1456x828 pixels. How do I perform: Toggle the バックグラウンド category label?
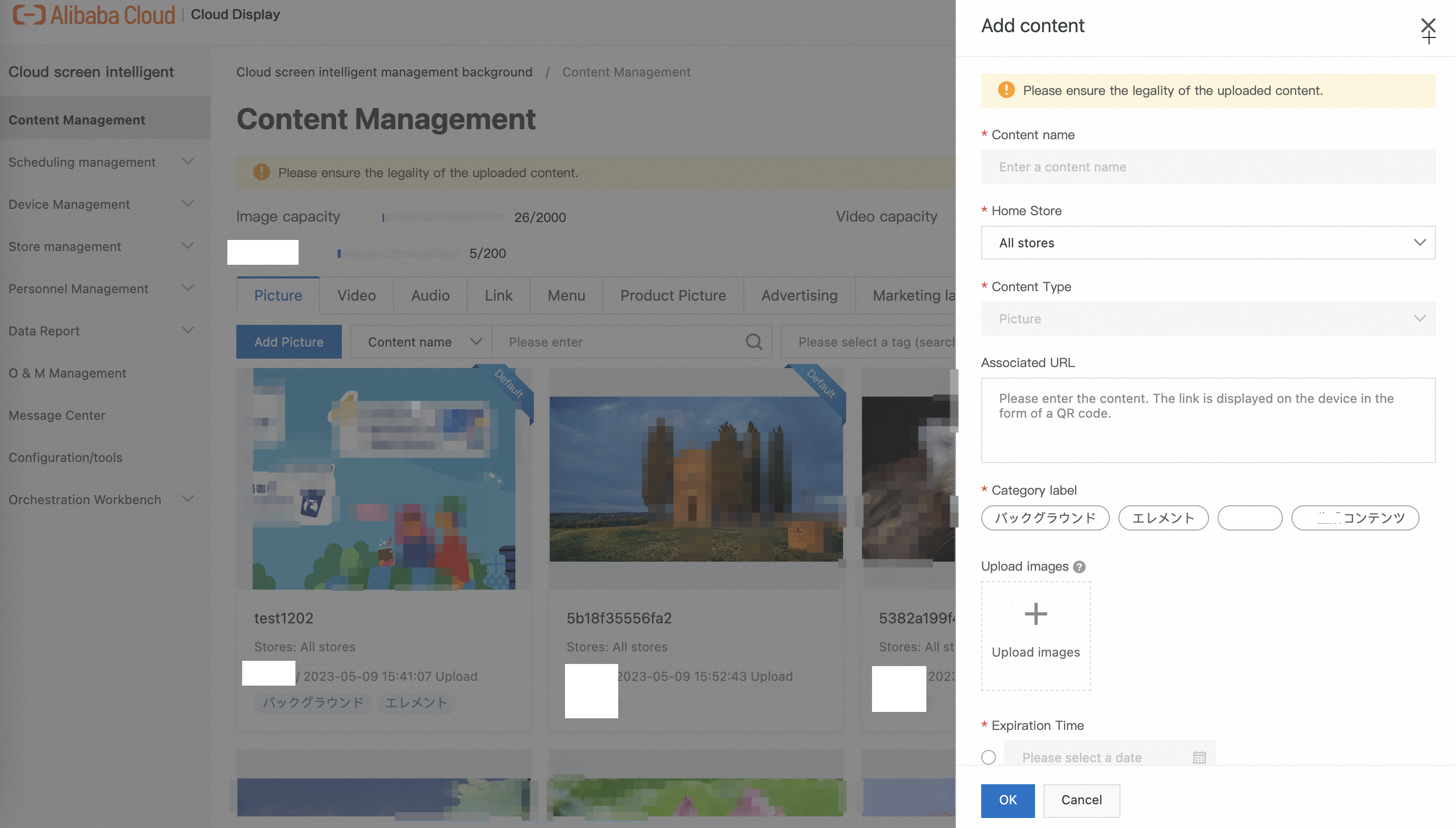pos(1045,517)
